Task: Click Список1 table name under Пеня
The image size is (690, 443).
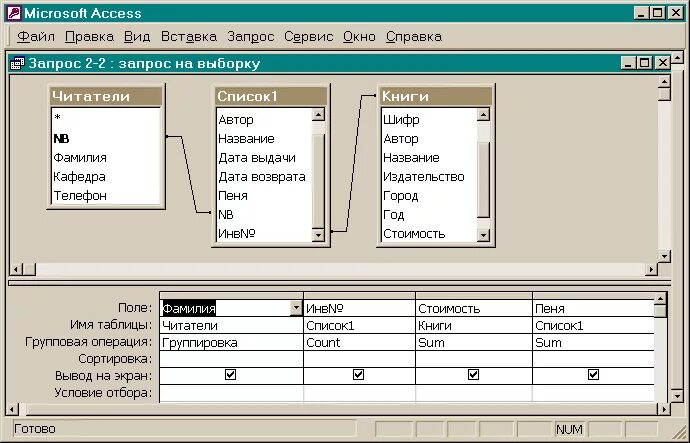Action: tap(594, 326)
